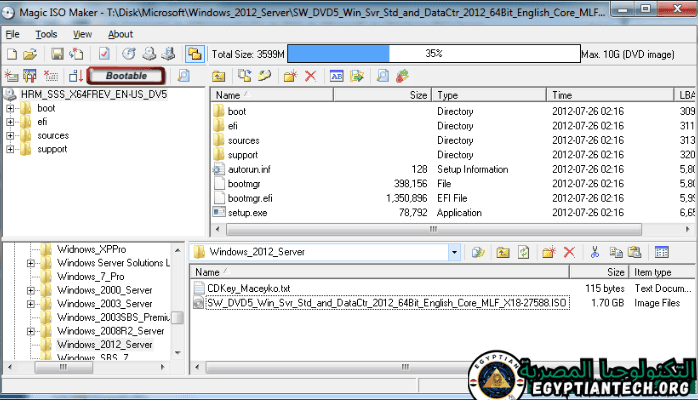Viewport: 698px width, 400px height.
Task: Expand the sources folder tree node
Action: click(10, 135)
